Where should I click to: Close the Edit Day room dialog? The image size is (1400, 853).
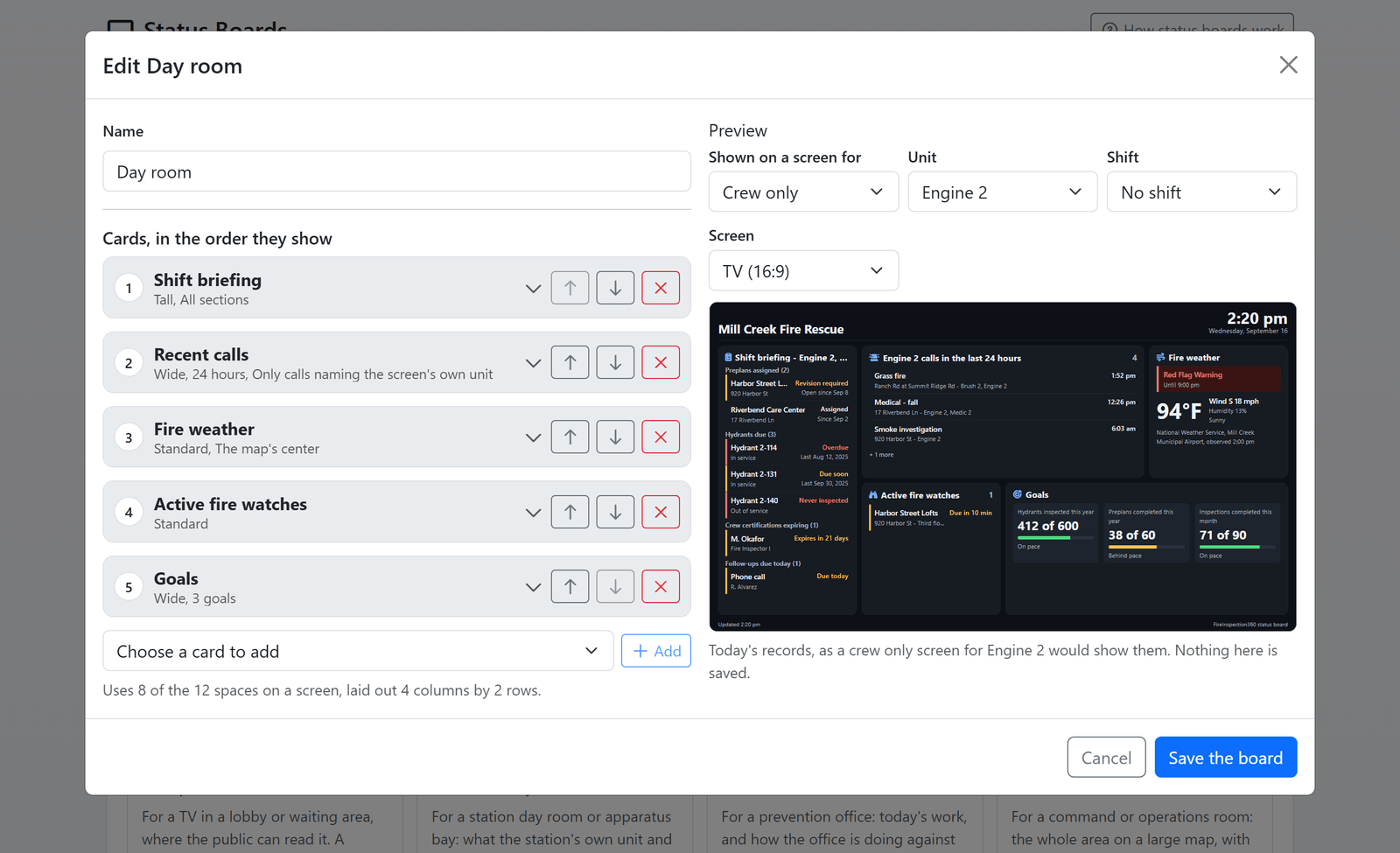pyautogui.click(x=1288, y=65)
